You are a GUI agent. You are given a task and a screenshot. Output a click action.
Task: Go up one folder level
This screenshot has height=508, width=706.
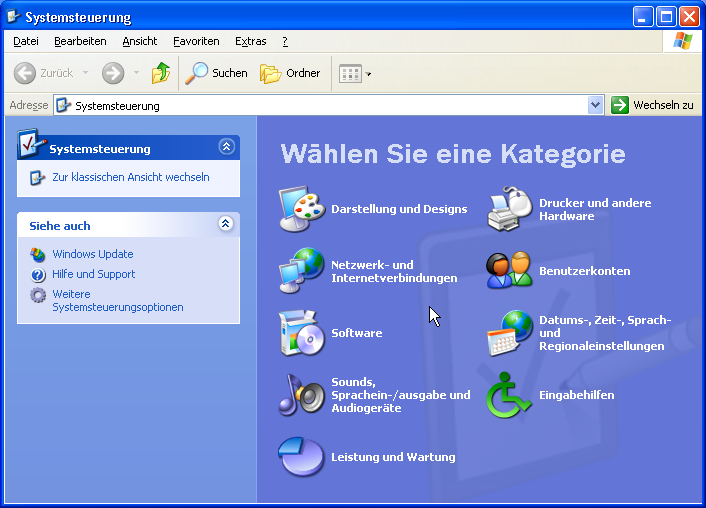tap(161, 73)
